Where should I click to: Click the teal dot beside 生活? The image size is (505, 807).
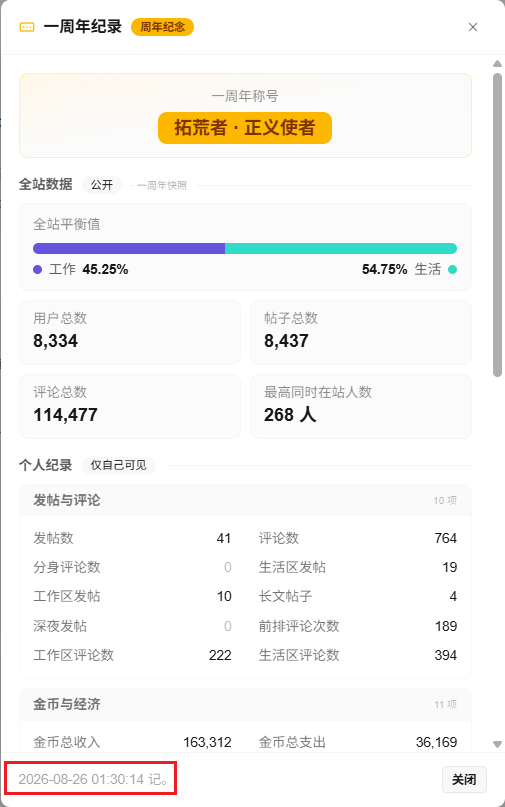coord(452,269)
